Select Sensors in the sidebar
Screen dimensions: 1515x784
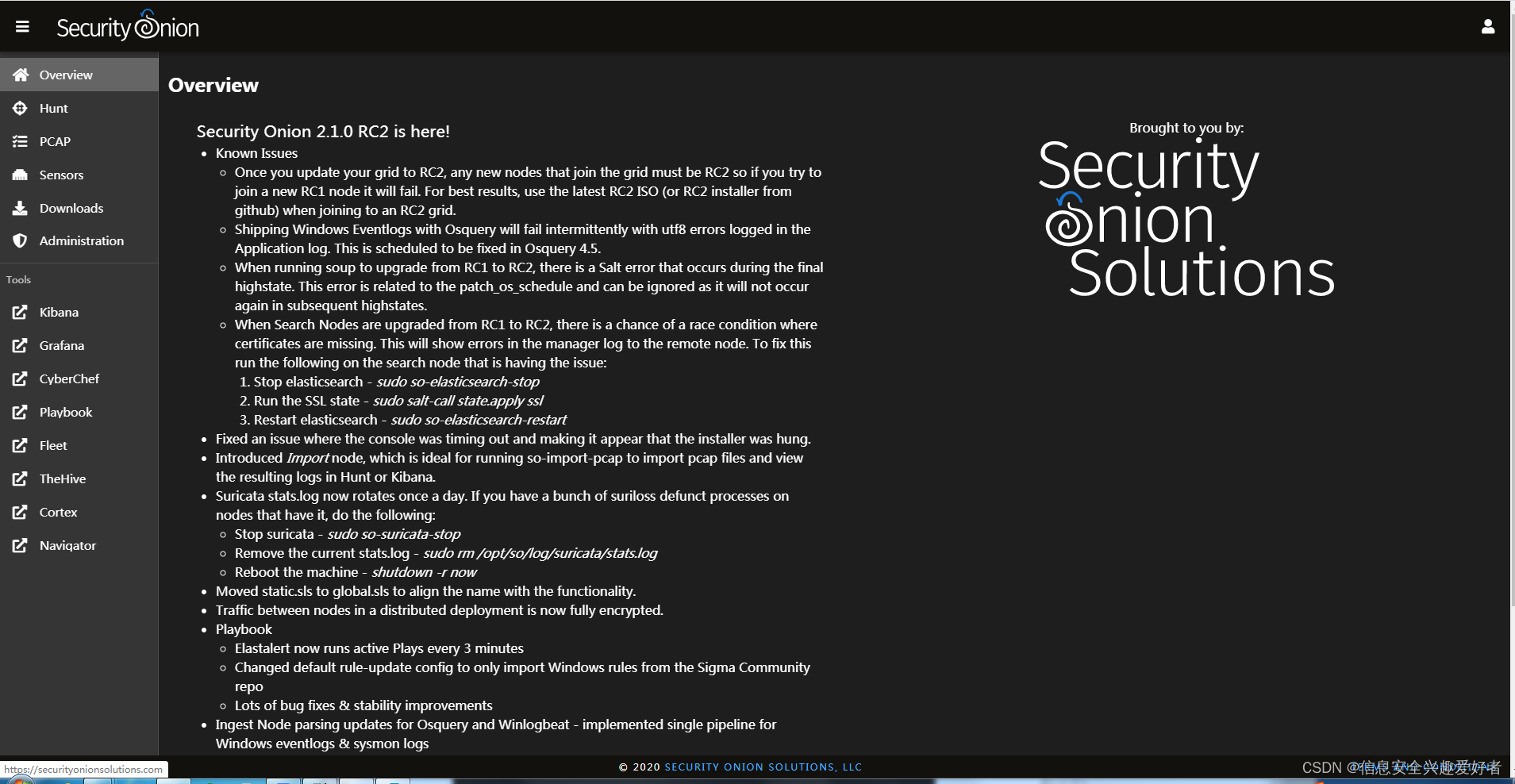coord(79,175)
